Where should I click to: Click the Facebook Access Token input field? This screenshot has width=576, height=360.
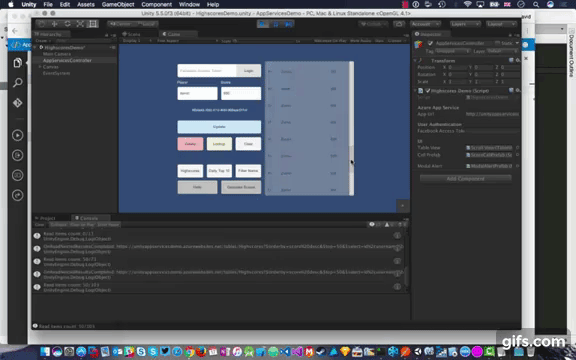coord(207,71)
